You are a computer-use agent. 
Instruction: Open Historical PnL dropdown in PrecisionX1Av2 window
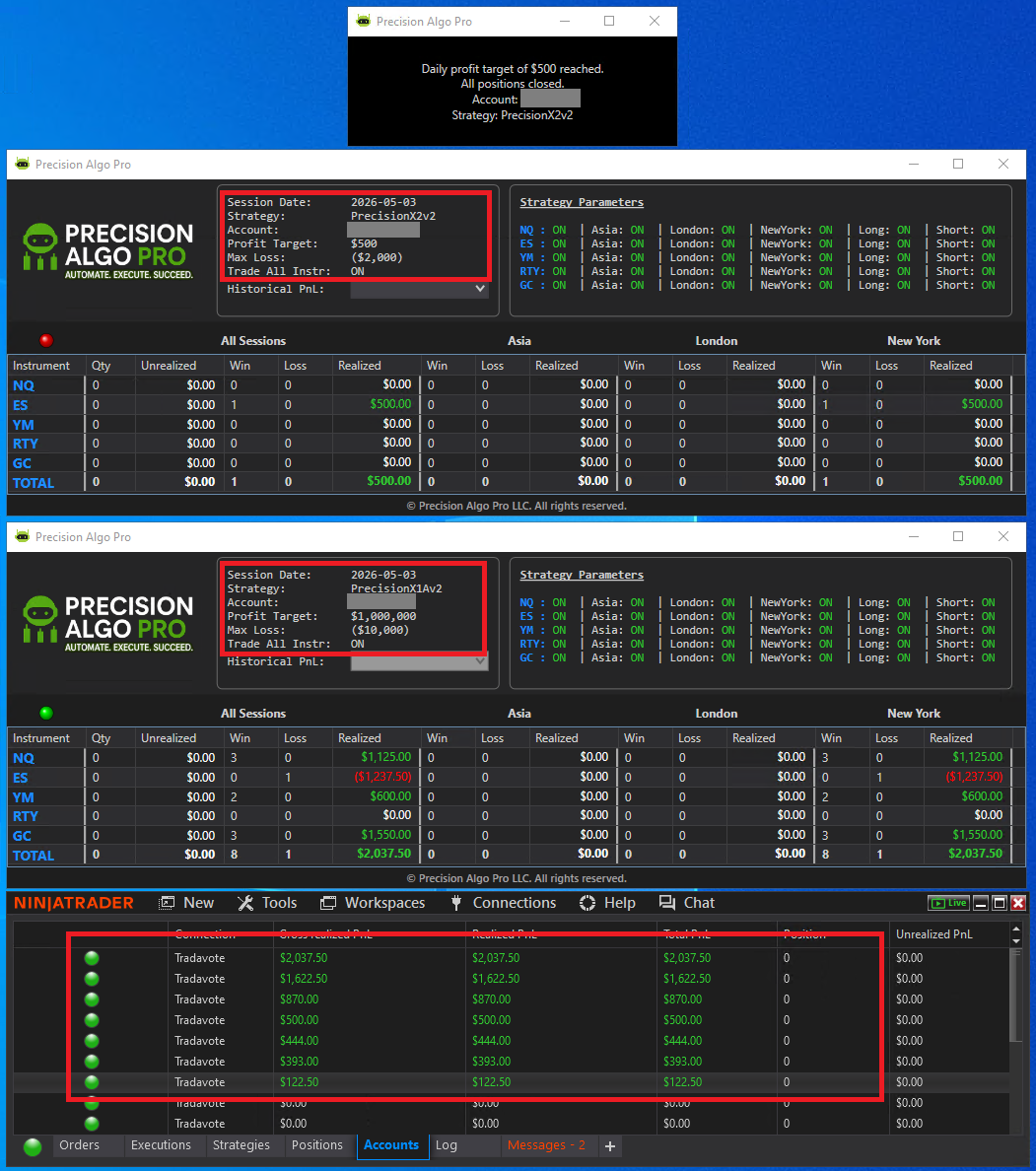419,661
